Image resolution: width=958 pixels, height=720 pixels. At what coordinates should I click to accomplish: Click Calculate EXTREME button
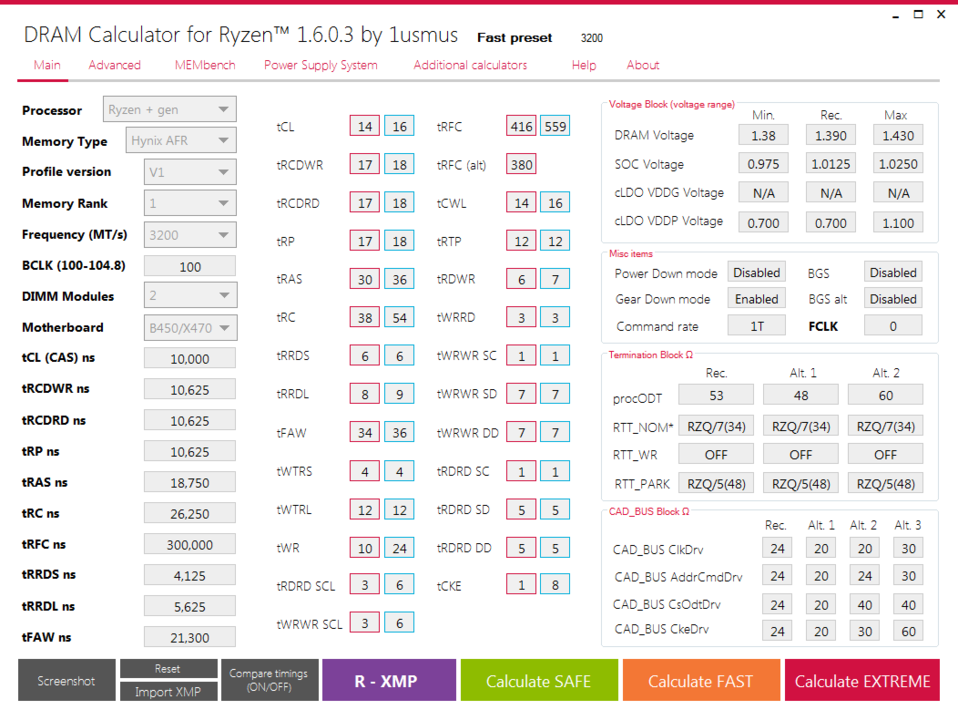(x=862, y=680)
